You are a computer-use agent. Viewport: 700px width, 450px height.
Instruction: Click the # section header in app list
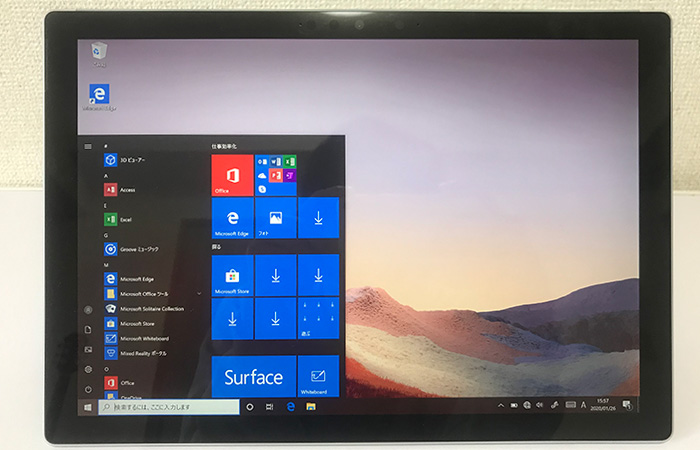(x=106, y=146)
